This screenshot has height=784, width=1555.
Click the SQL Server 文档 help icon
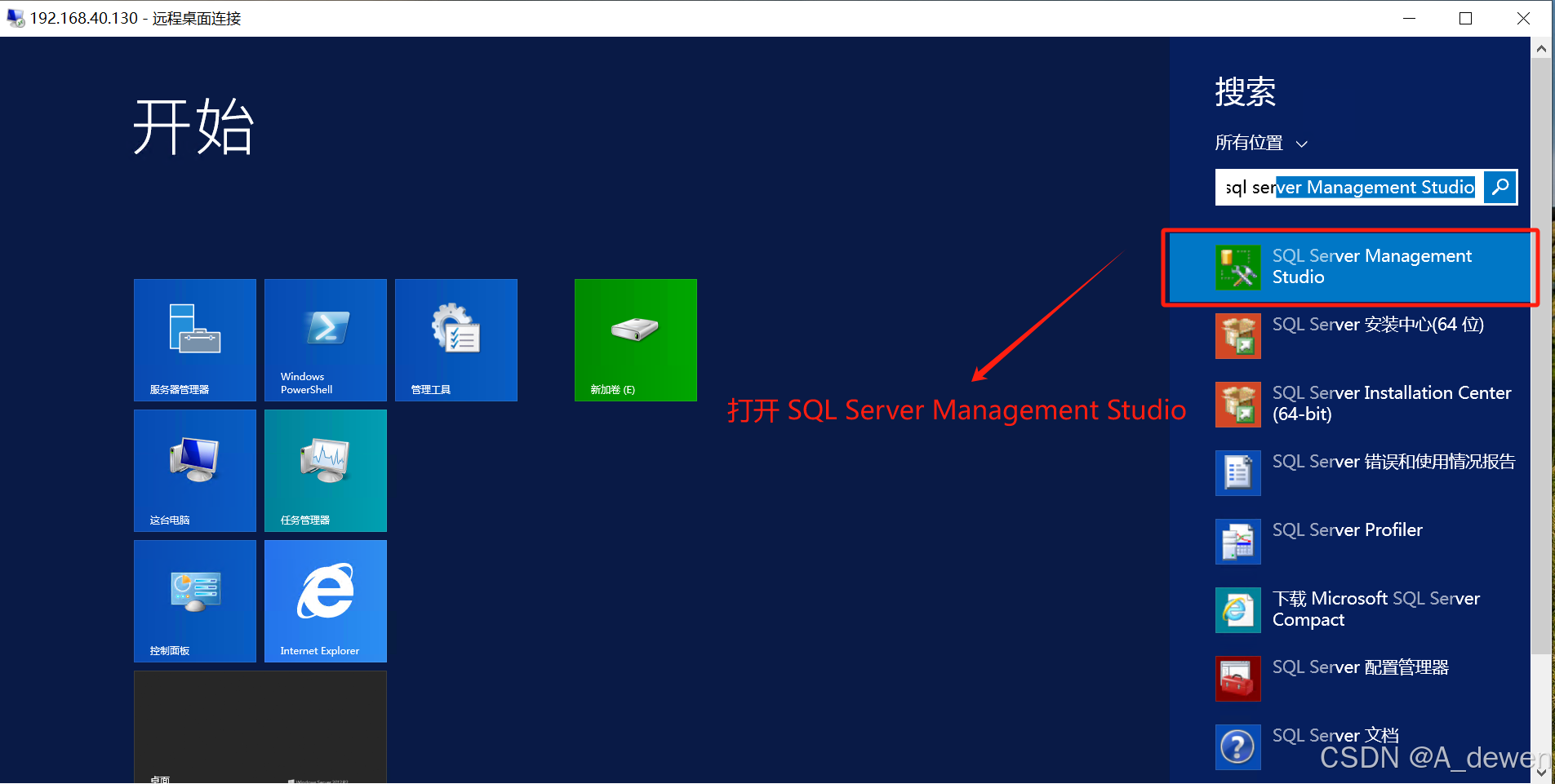1238,747
